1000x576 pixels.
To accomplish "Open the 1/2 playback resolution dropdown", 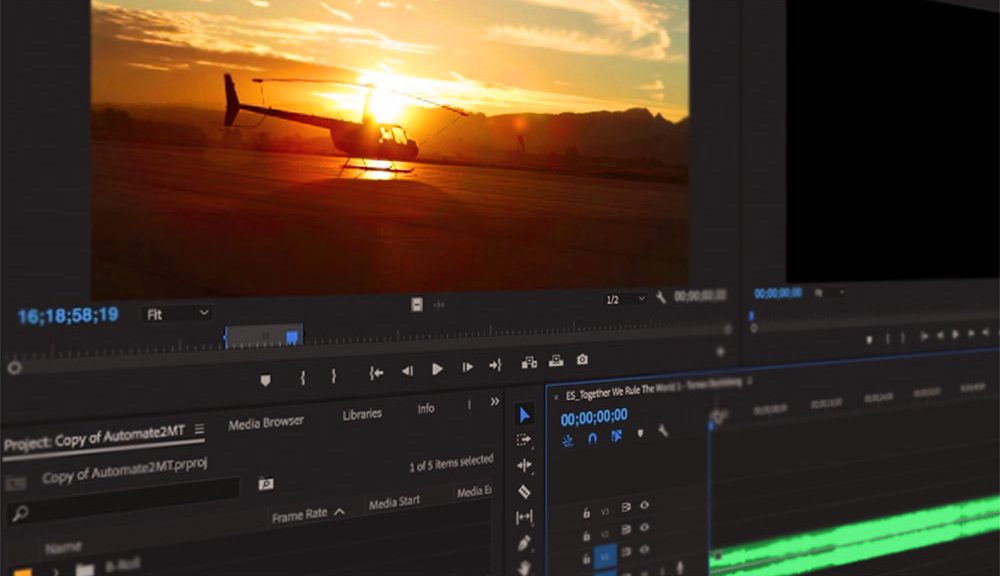I will (624, 299).
